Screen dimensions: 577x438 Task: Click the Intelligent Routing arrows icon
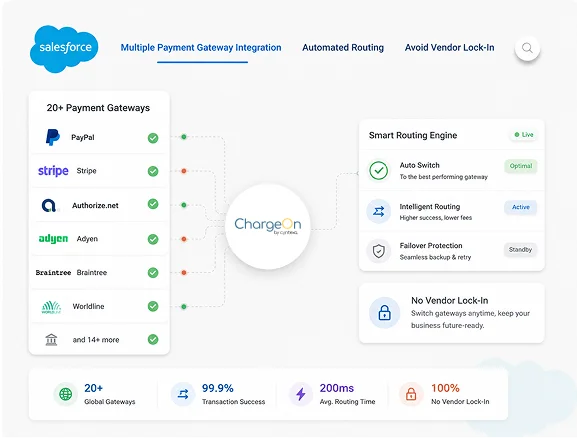click(x=379, y=211)
